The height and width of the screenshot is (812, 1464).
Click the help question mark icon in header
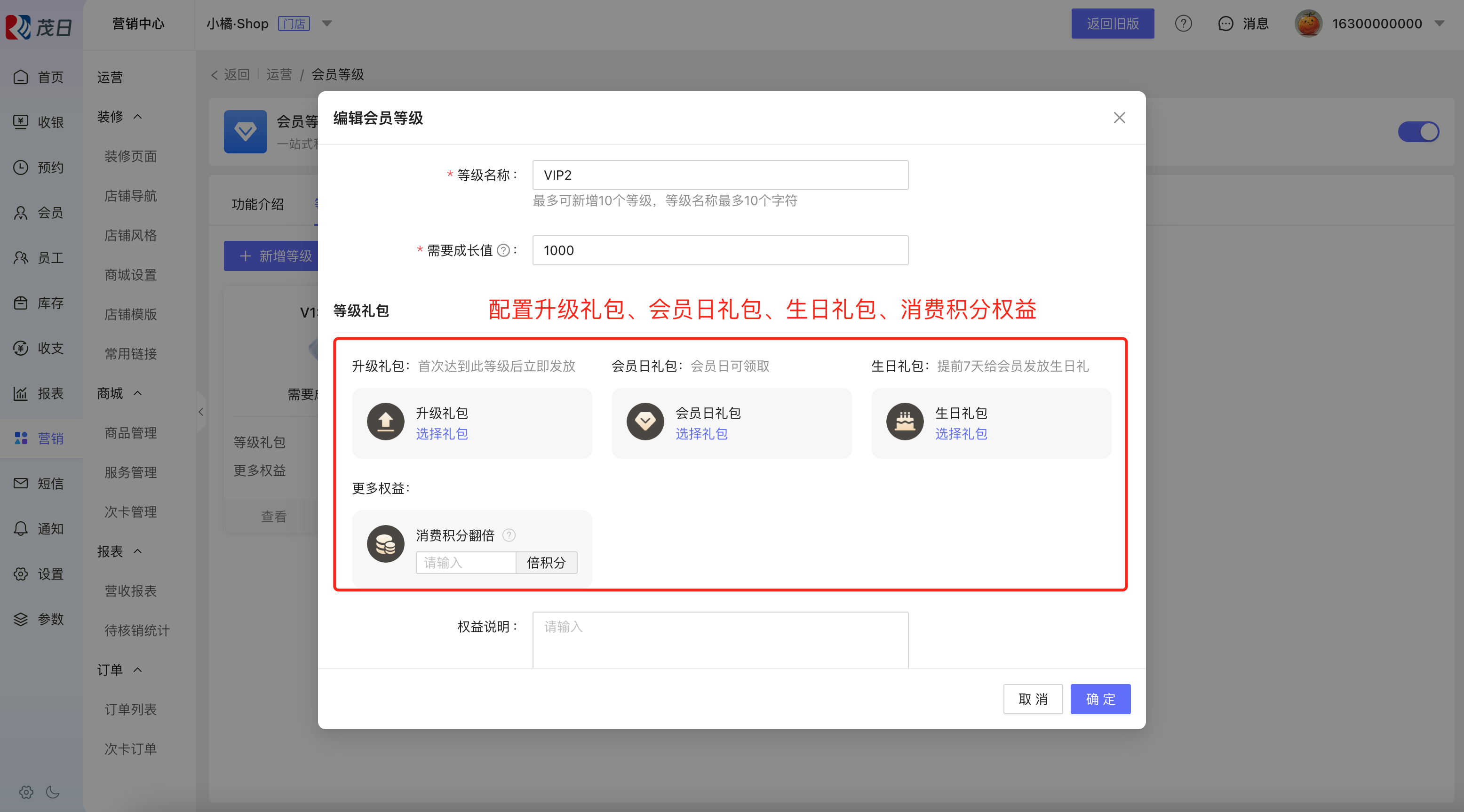tap(1183, 24)
